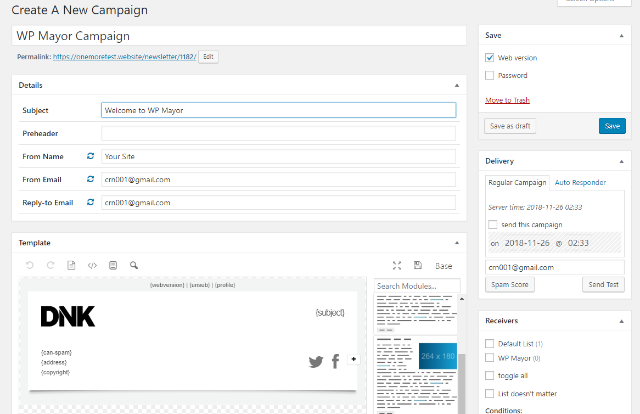Click the redo icon in Template toolbar

pyautogui.click(x=50, y=265)
